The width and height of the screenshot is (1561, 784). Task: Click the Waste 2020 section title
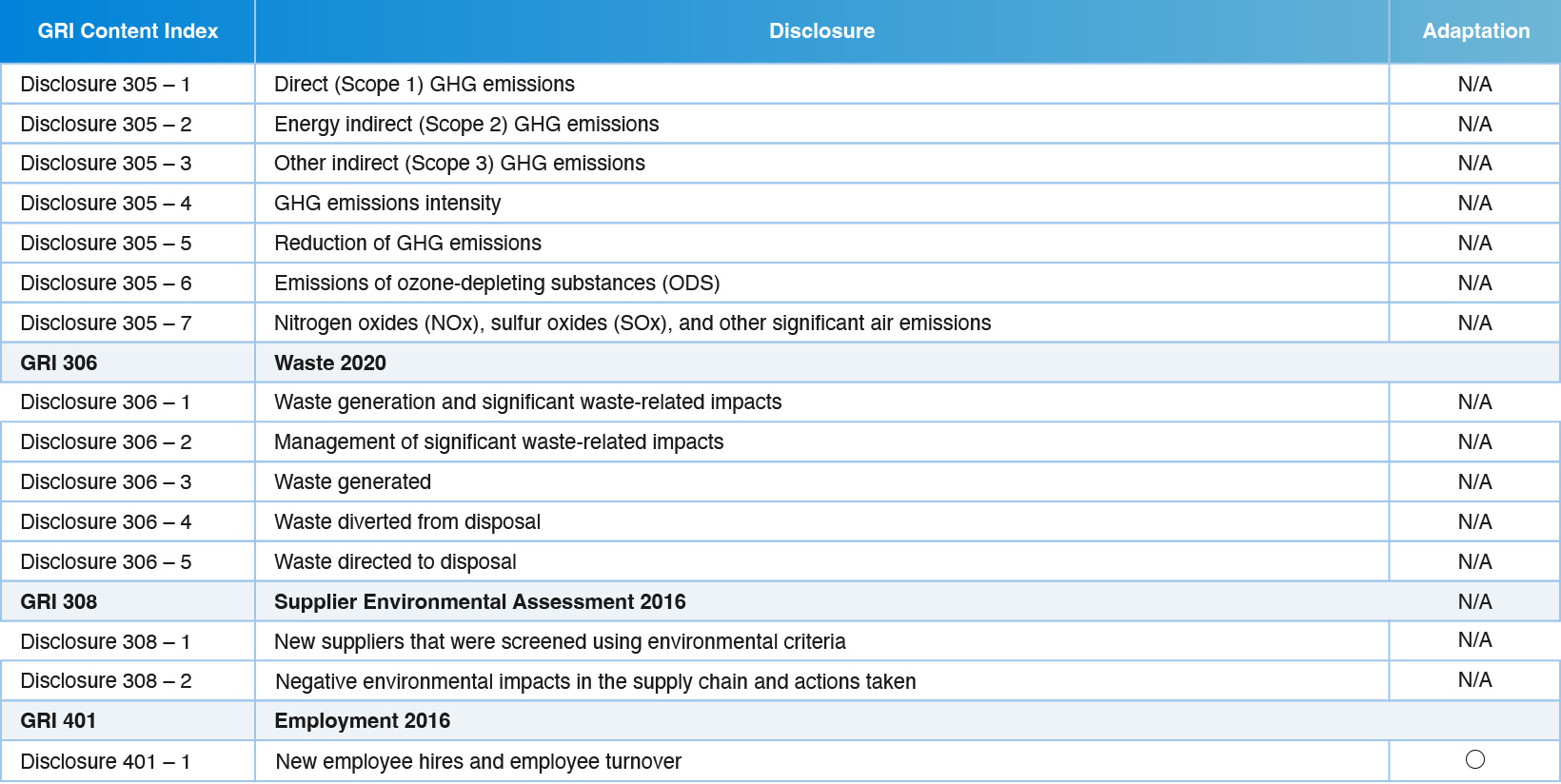(x=330, y=363)
